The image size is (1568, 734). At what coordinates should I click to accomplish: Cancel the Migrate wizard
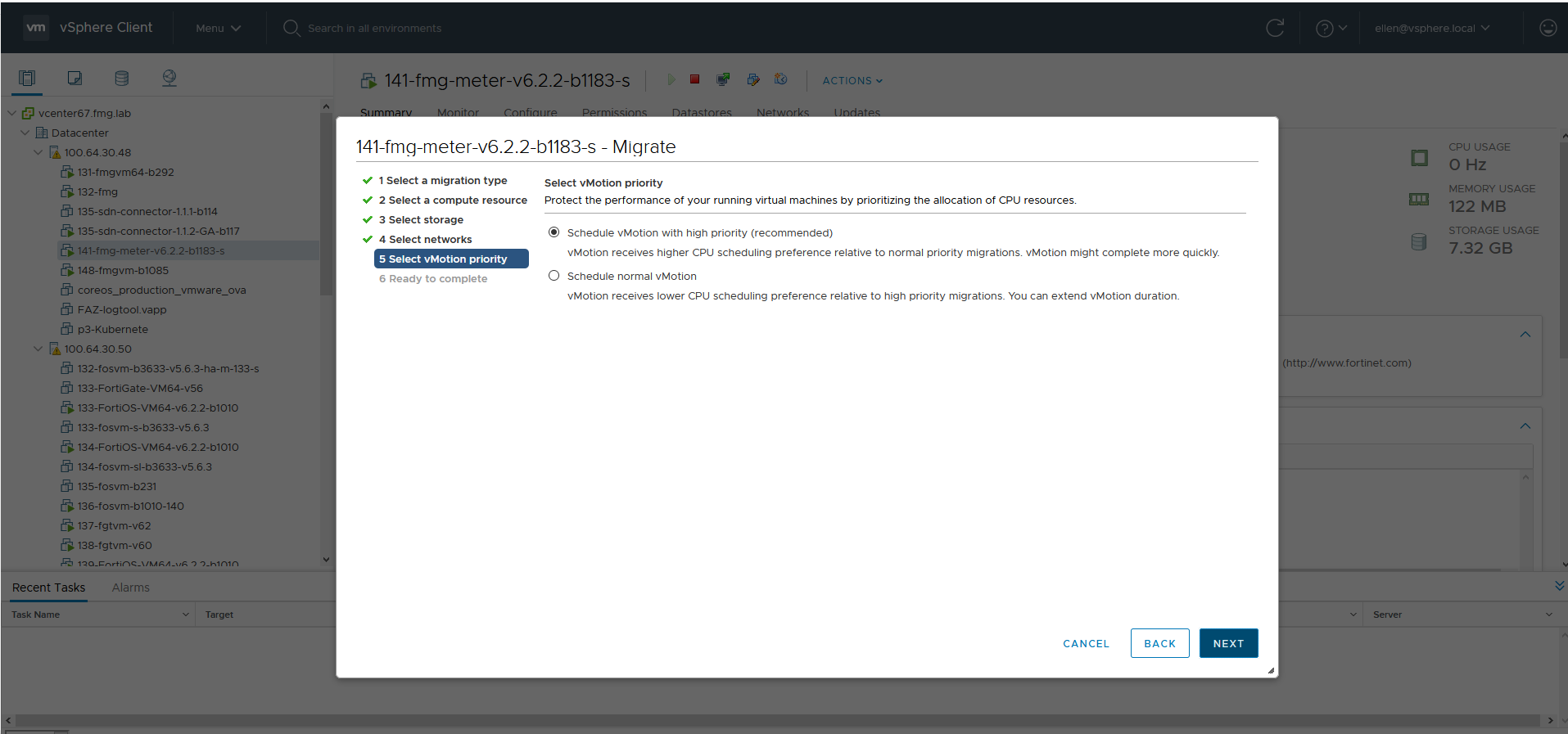pyautogui.click(x=1086, y=643)
